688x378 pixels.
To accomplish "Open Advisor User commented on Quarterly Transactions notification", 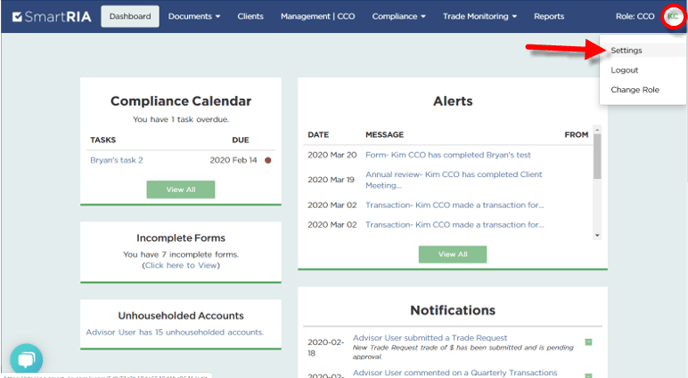I will click(455, 373).
